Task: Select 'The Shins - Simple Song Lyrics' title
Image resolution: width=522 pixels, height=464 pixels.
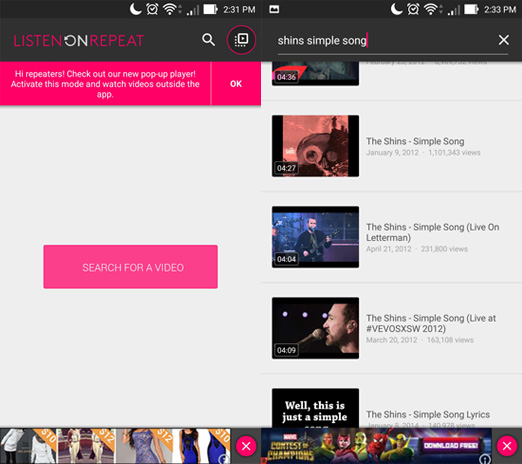Action: point(428,414)
